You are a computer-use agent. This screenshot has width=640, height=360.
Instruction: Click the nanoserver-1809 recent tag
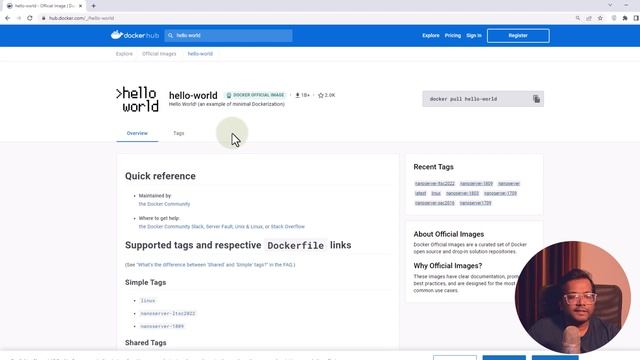pyautogui.click(x=476, y=184)
